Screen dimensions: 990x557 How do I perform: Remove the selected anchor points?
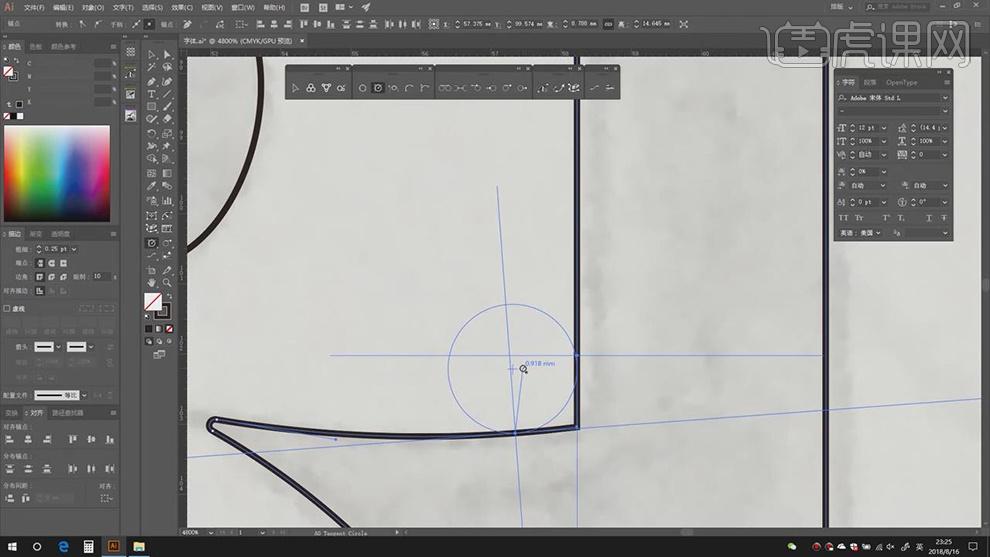[188, 24]
